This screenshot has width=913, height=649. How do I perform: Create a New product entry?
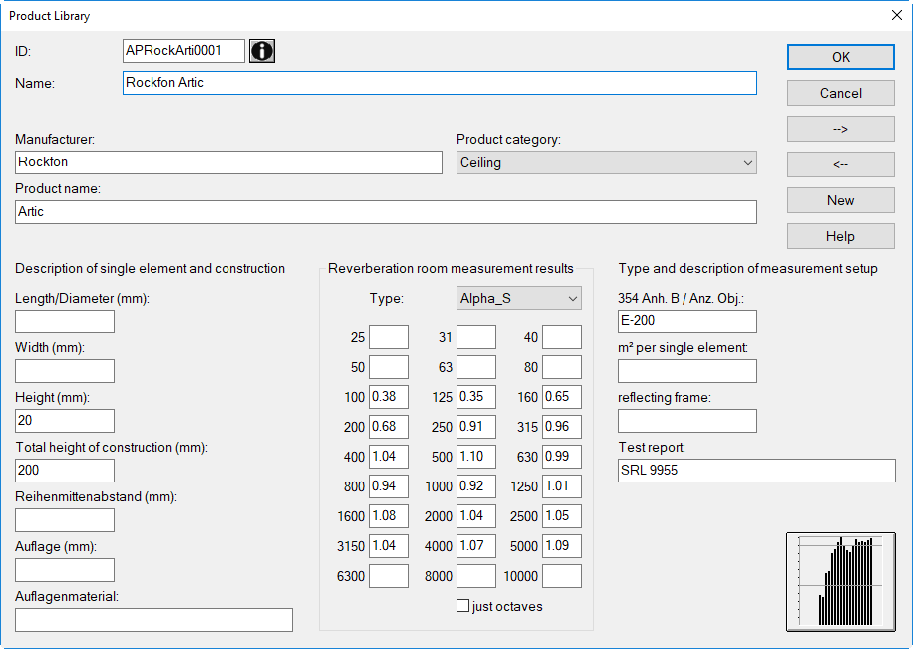[840, 200]
